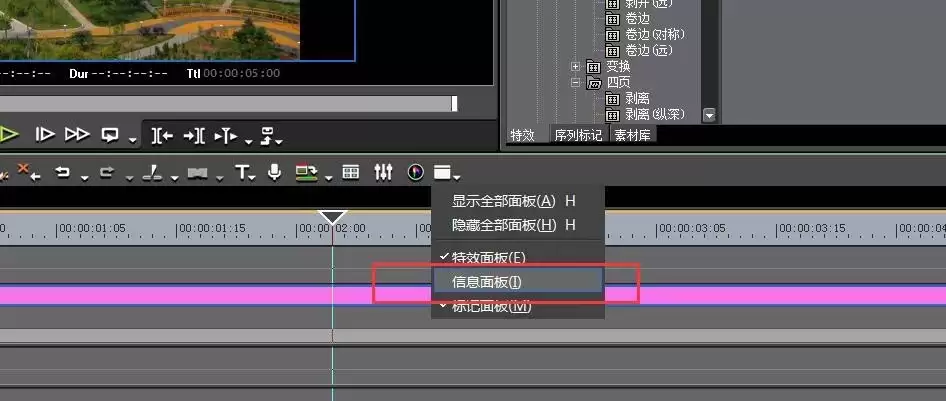
Task: Toggle loop playback icon
Action: point(109,135)
